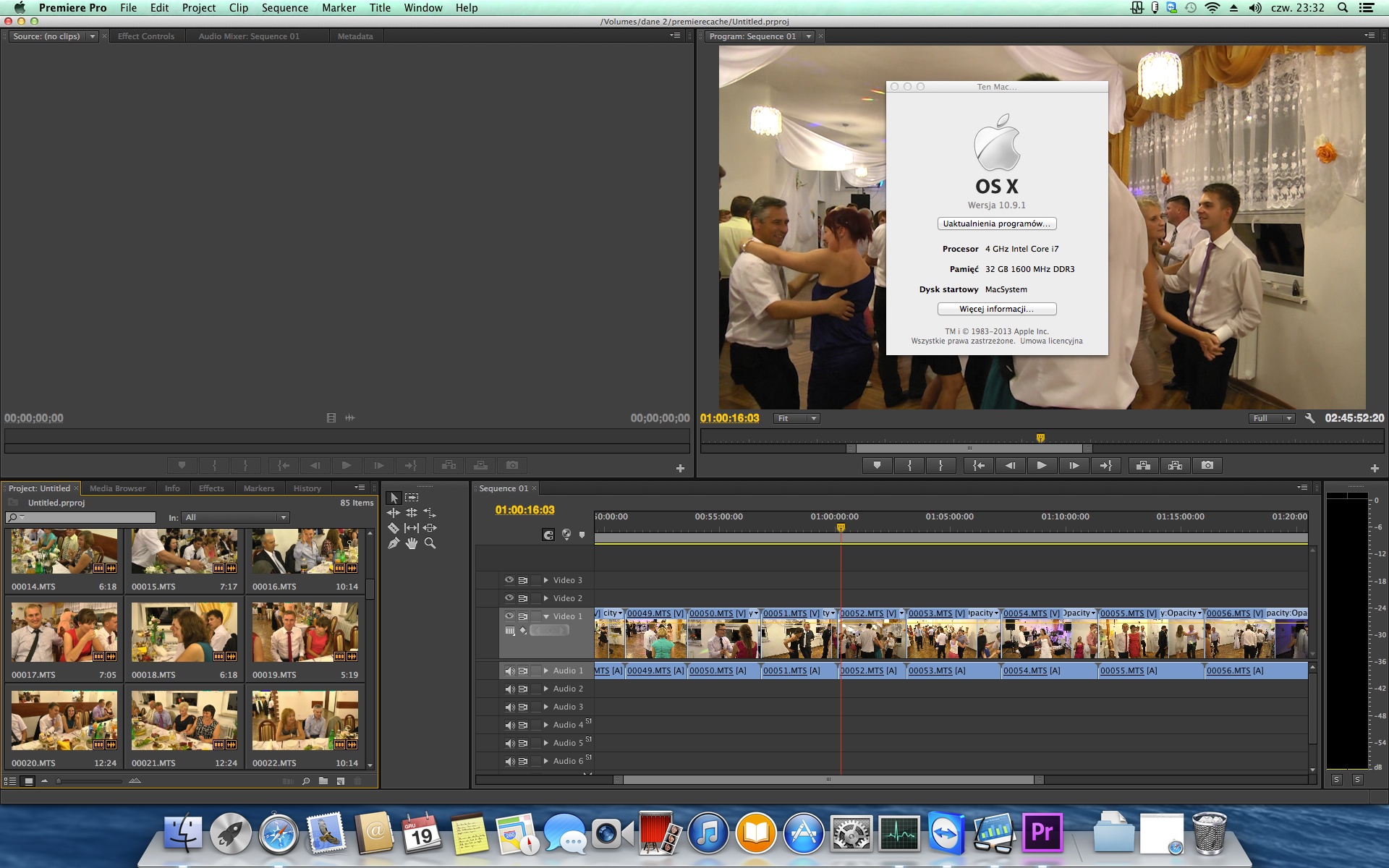Screen dimensions: 1389x868
Task: Click the Program monitor timecode 01:00:16:03
Action: 730,418
